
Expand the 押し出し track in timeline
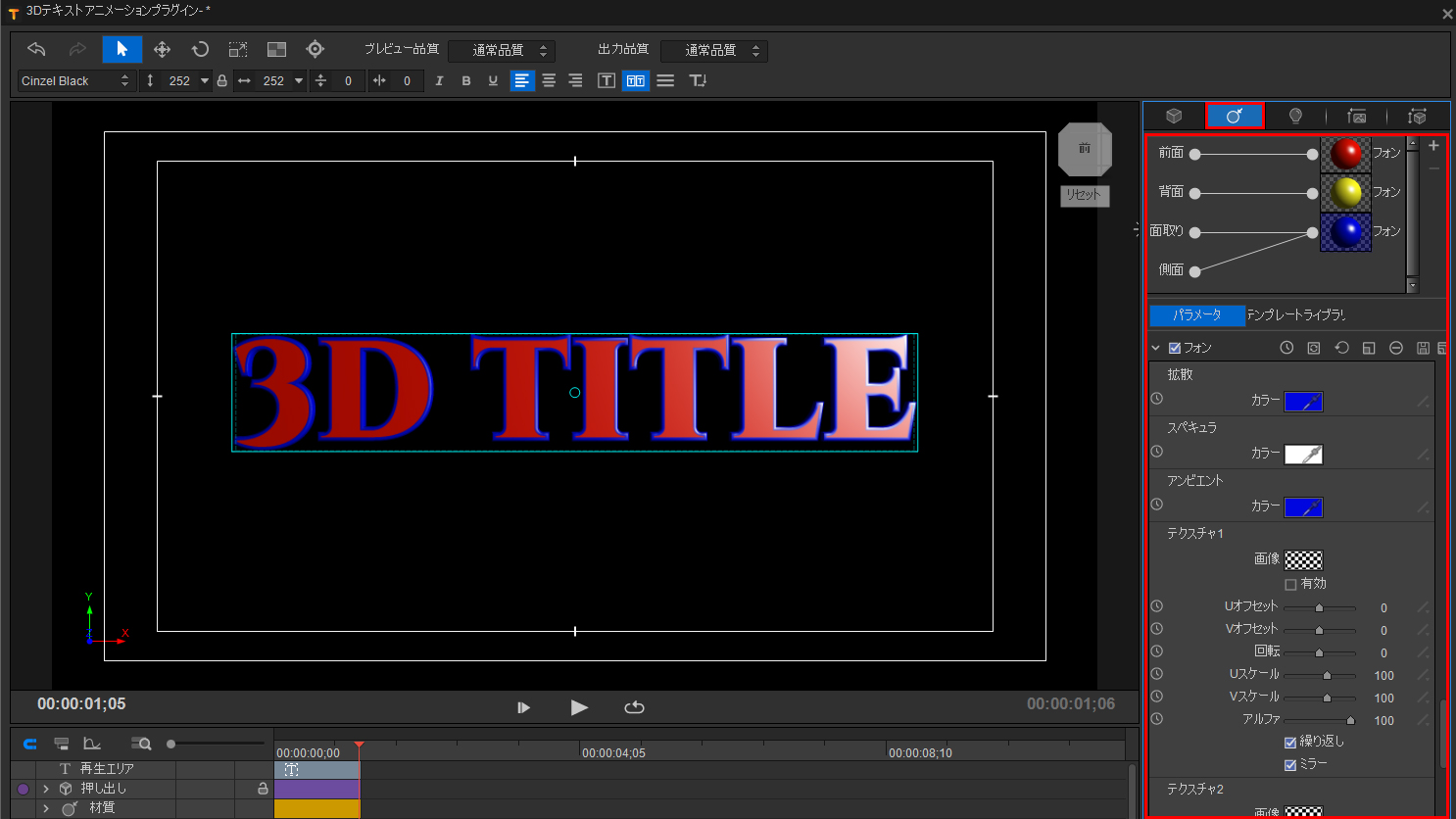click(x=45, y=788)
